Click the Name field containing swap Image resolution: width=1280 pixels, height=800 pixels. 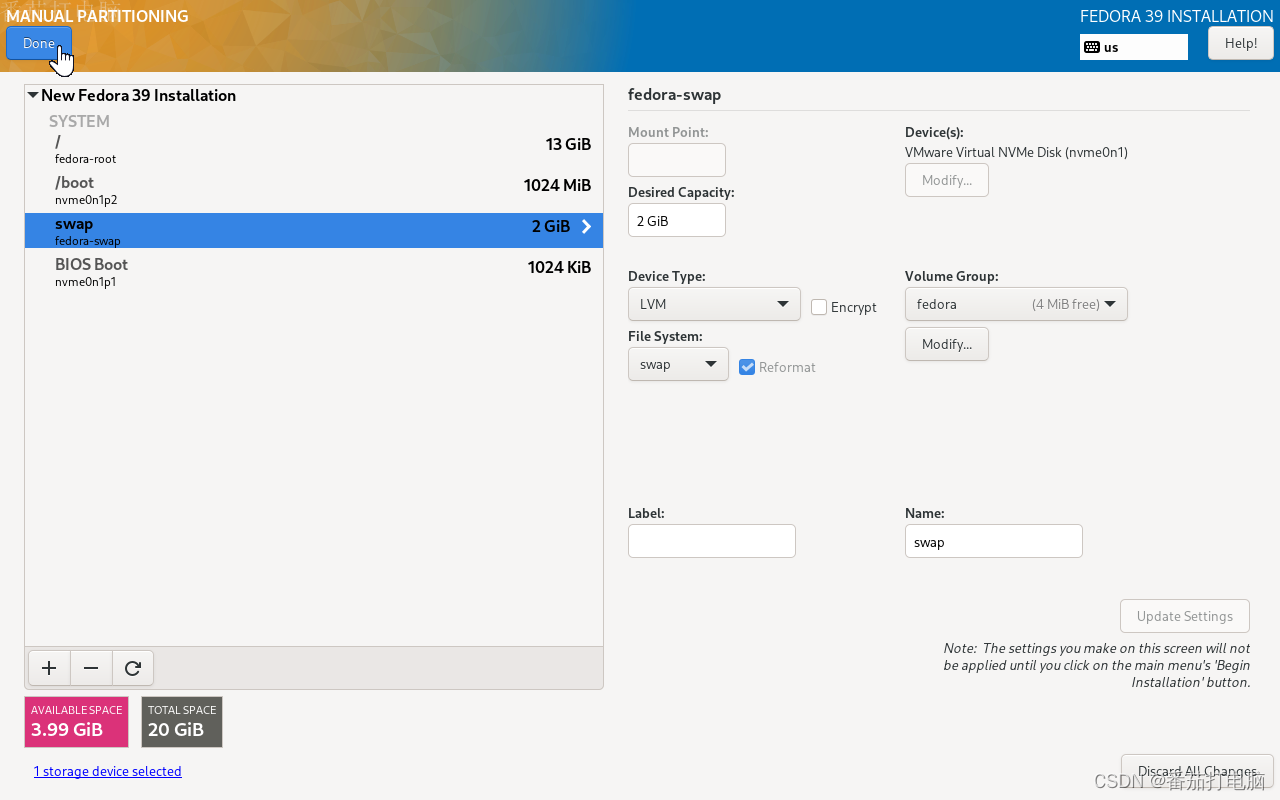(994, 541)
